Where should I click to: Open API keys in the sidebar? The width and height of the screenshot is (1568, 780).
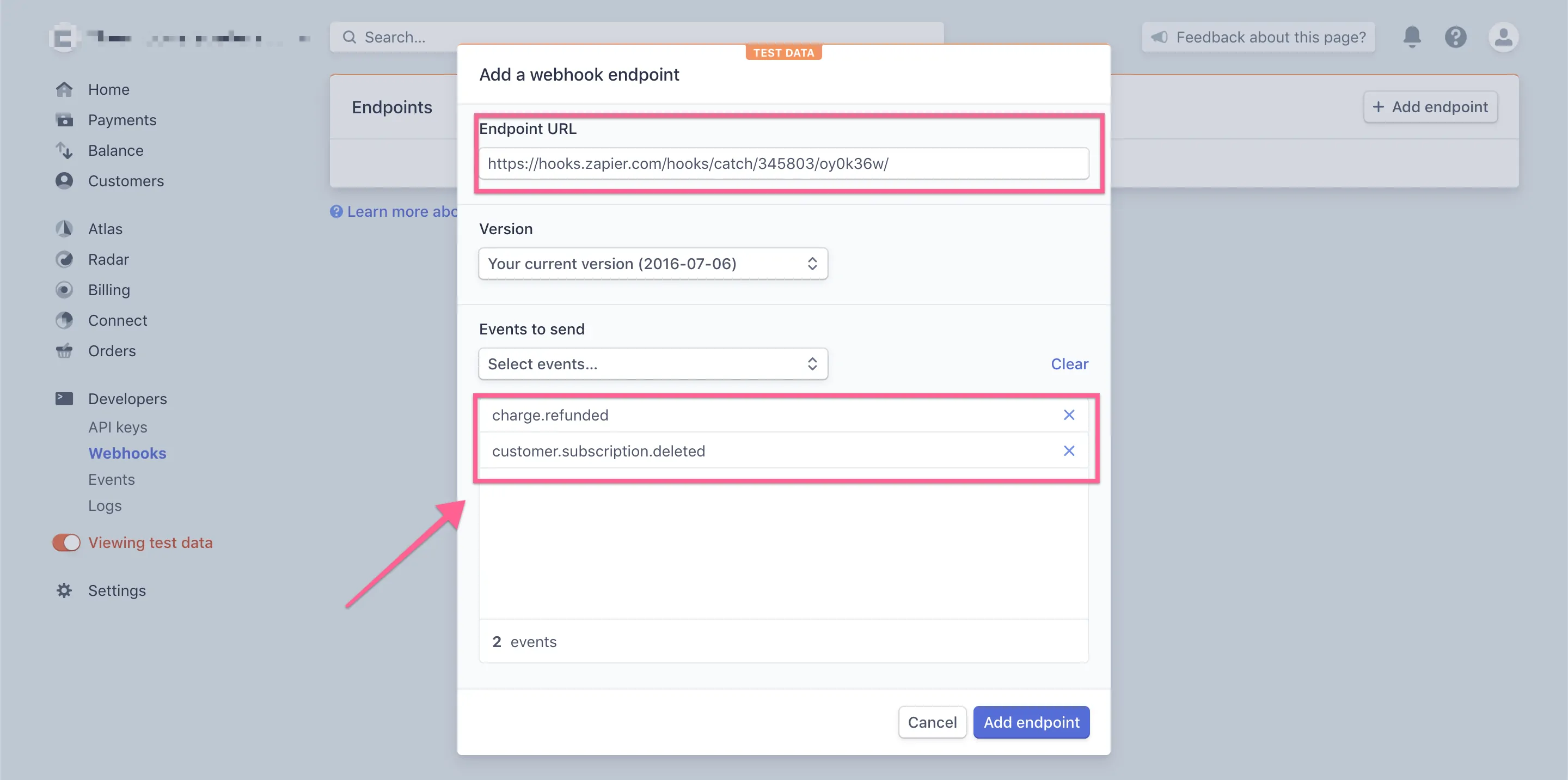(118, 427)
